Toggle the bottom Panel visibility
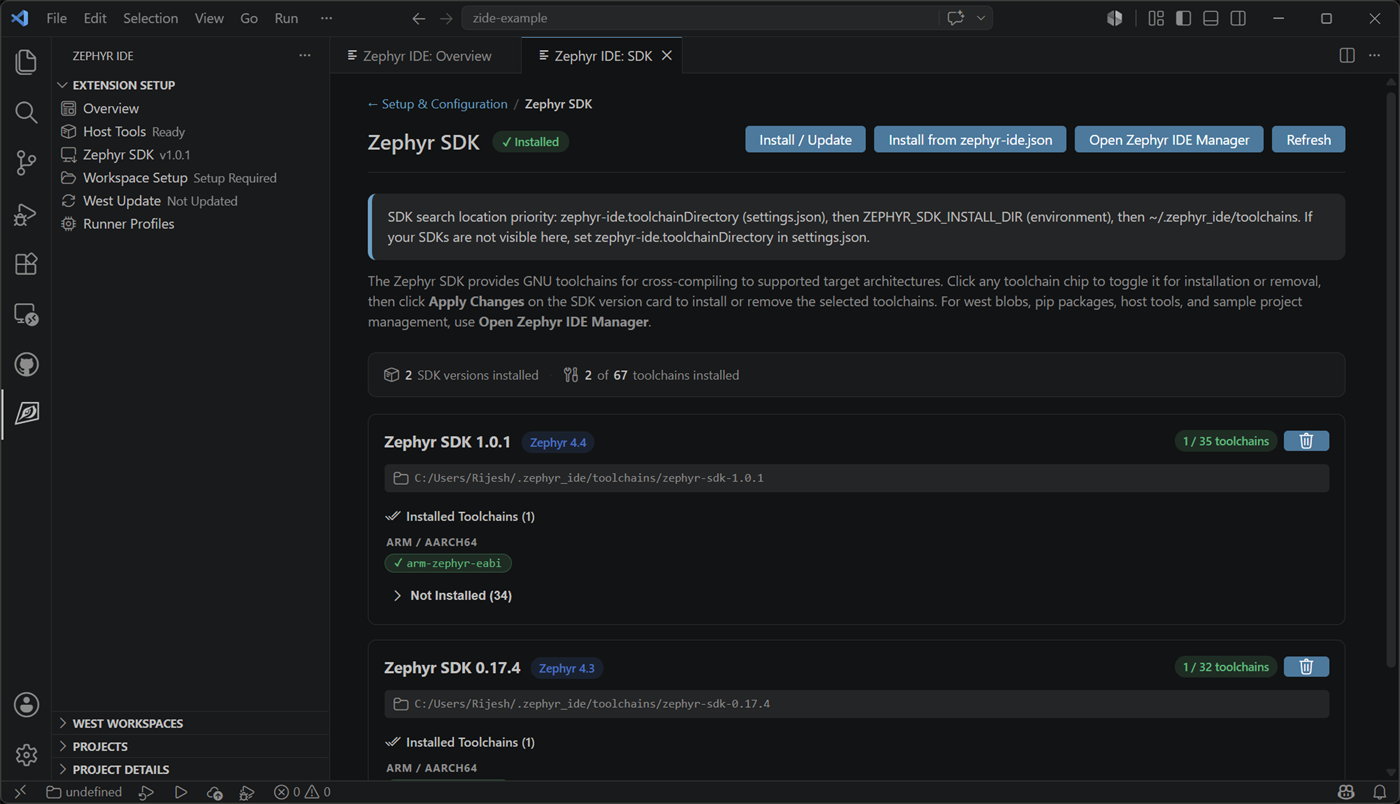 tap(1210, 18)
